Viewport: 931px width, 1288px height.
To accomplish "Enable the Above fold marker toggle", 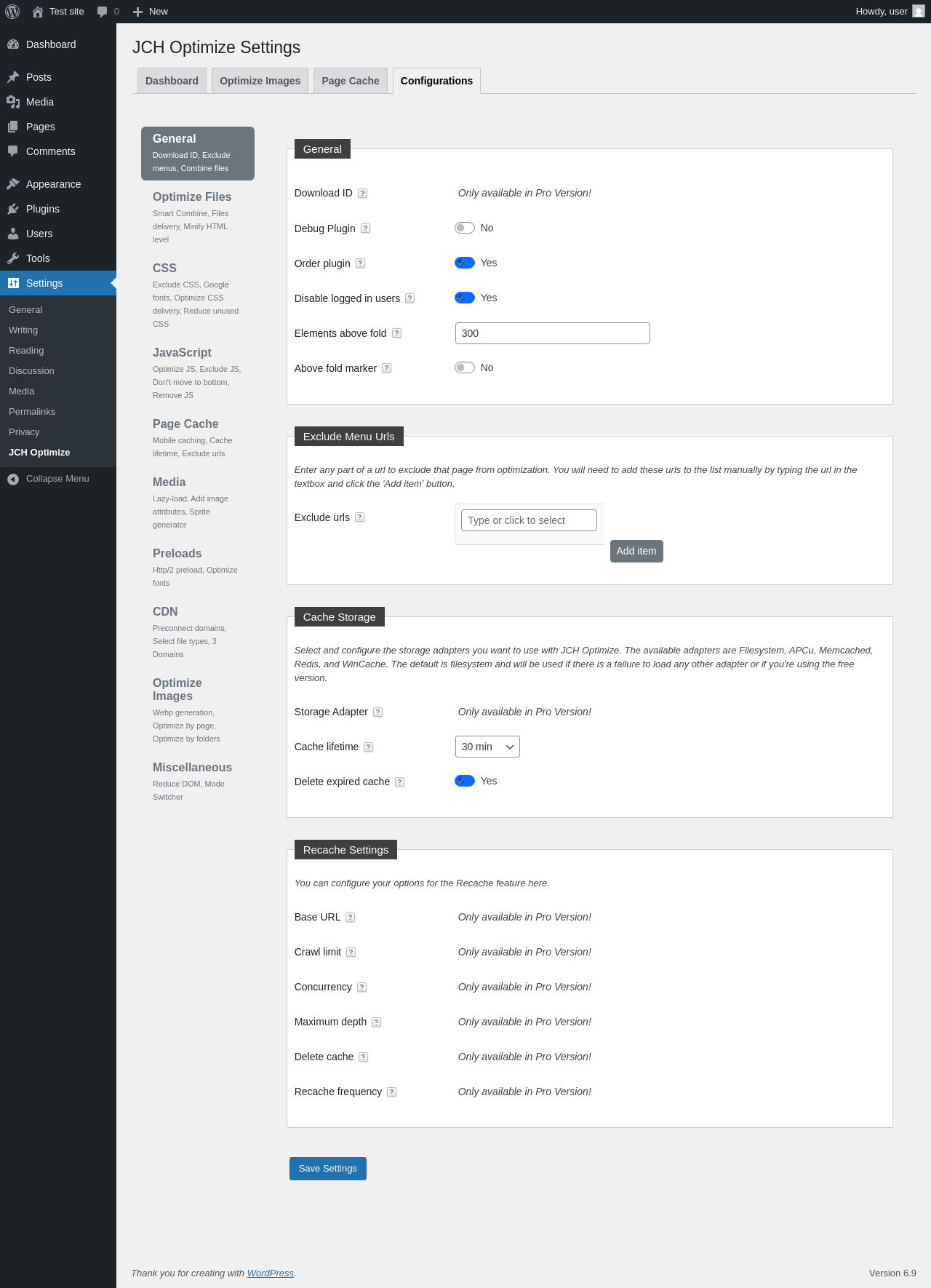I will point(465,367).
